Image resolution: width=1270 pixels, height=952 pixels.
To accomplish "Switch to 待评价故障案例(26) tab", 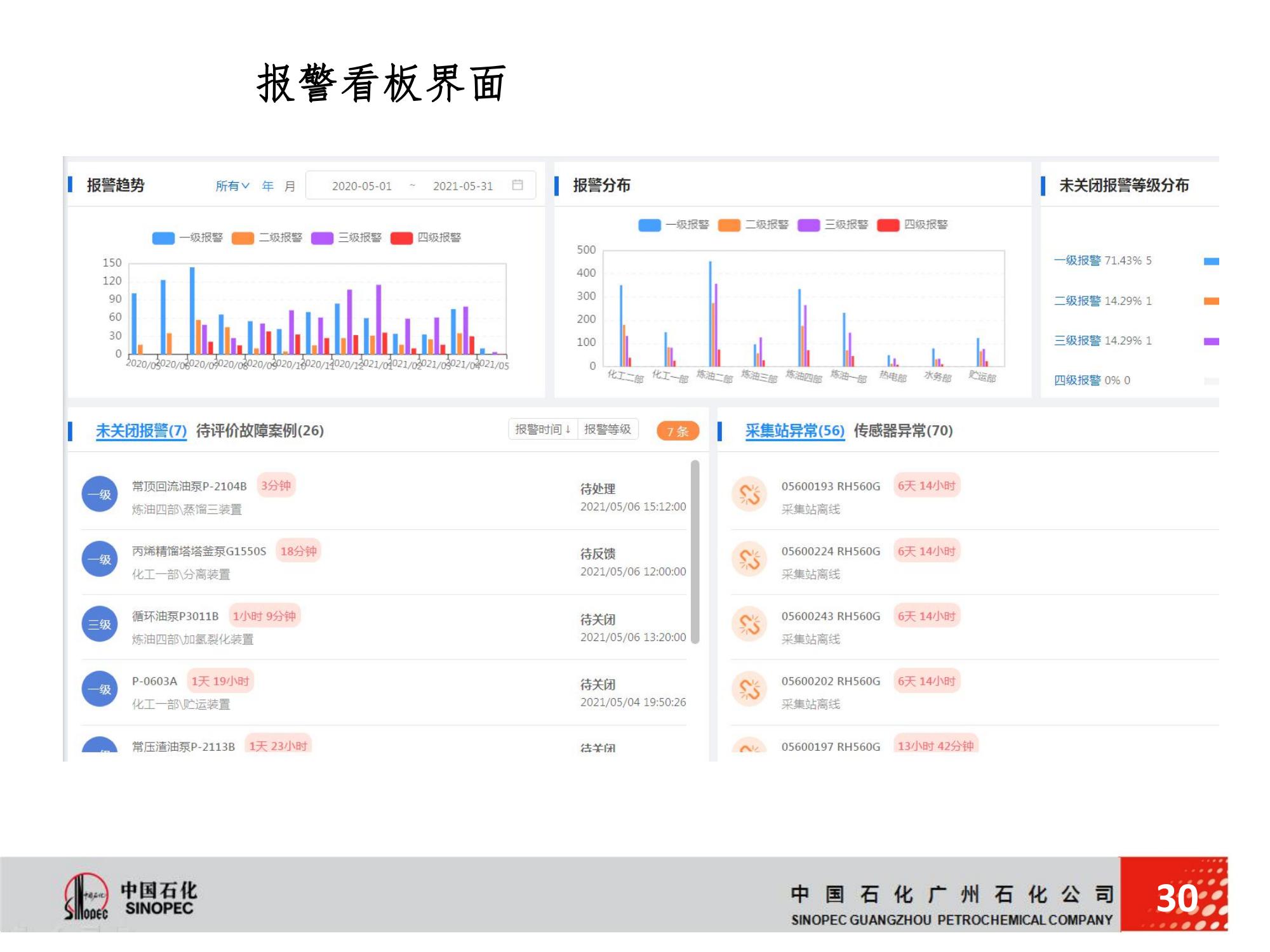I will (x=260, y=431).
